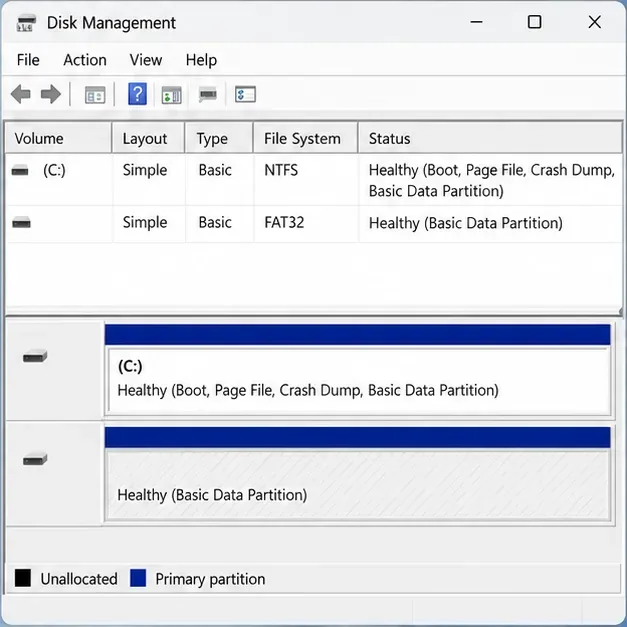Click the NTFS file system cell

pos(281,170)
